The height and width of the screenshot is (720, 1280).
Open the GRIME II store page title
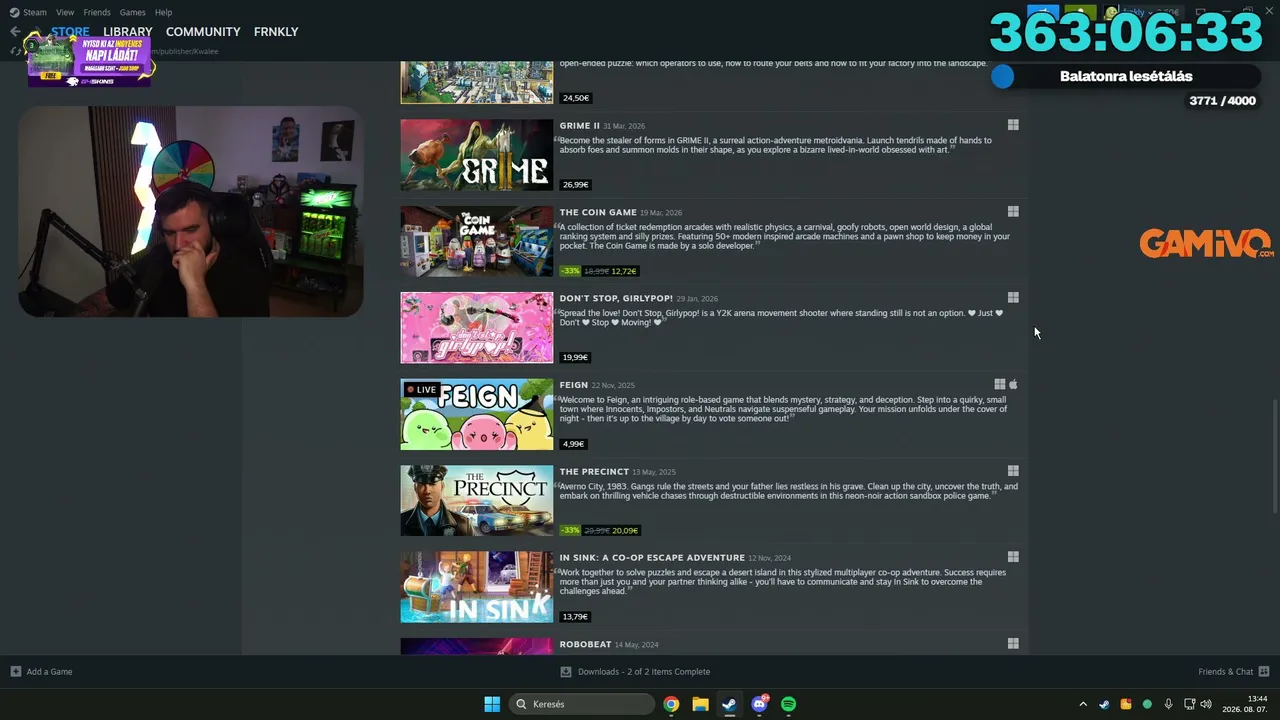point(580,126)
